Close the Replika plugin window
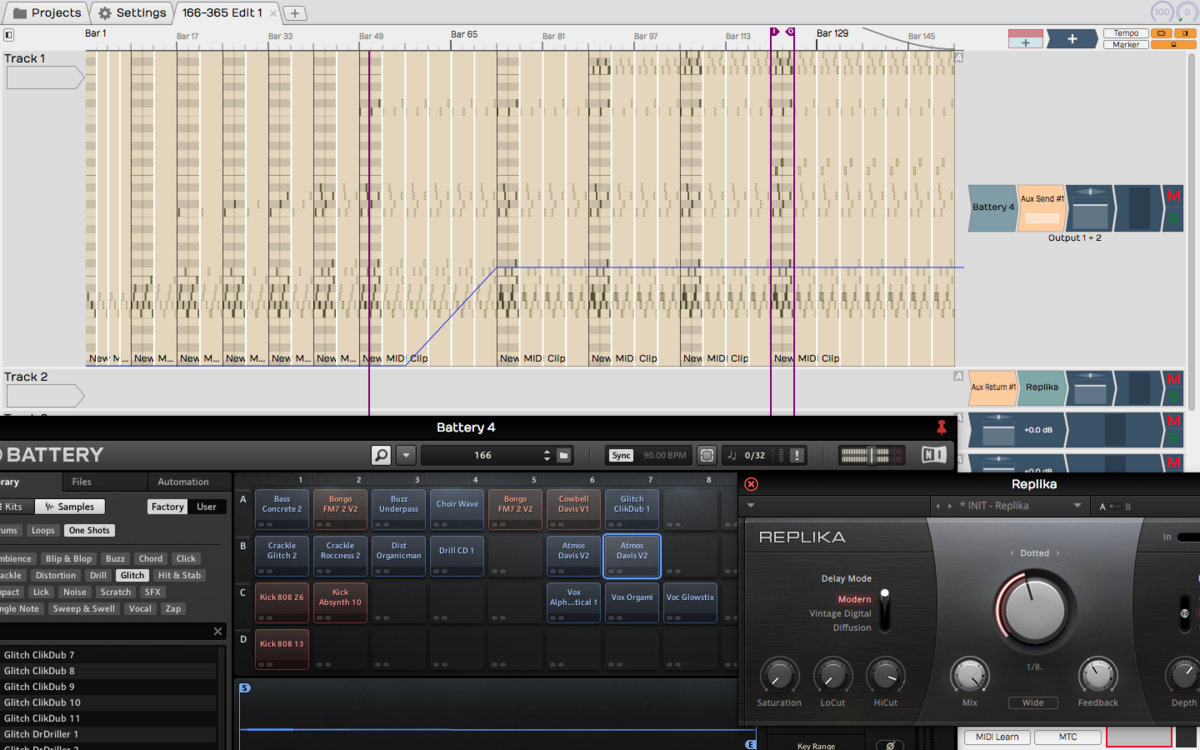This screenshot has width=1200, height=750. [751, 484]
